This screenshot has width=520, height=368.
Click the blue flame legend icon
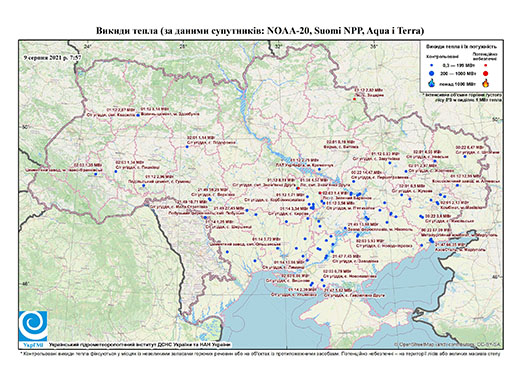coord(432,83)
